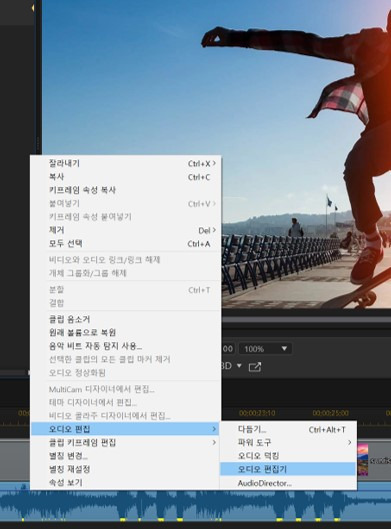Open the 100% preview zoom dropdown
Screen dimensions: 391x529
[265, 349]
